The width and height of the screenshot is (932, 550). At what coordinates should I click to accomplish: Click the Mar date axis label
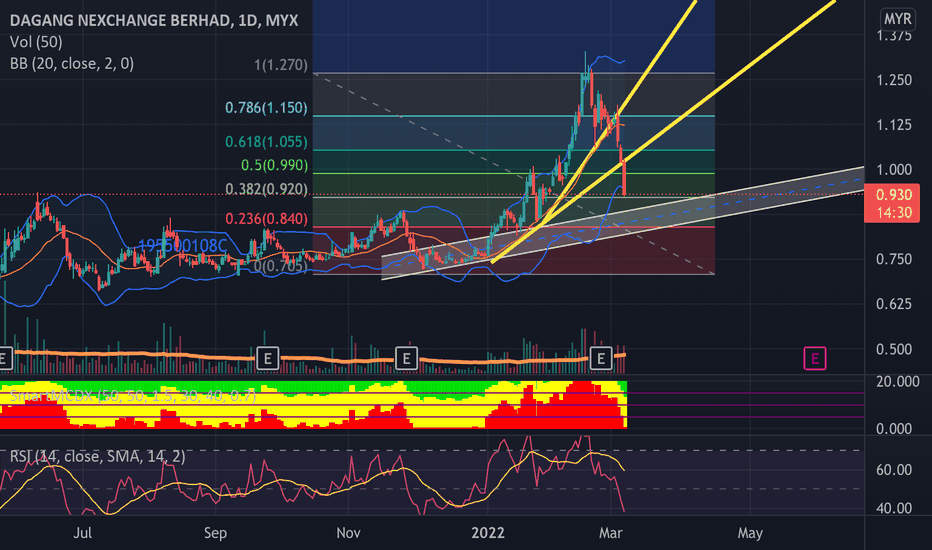(610, 533)
